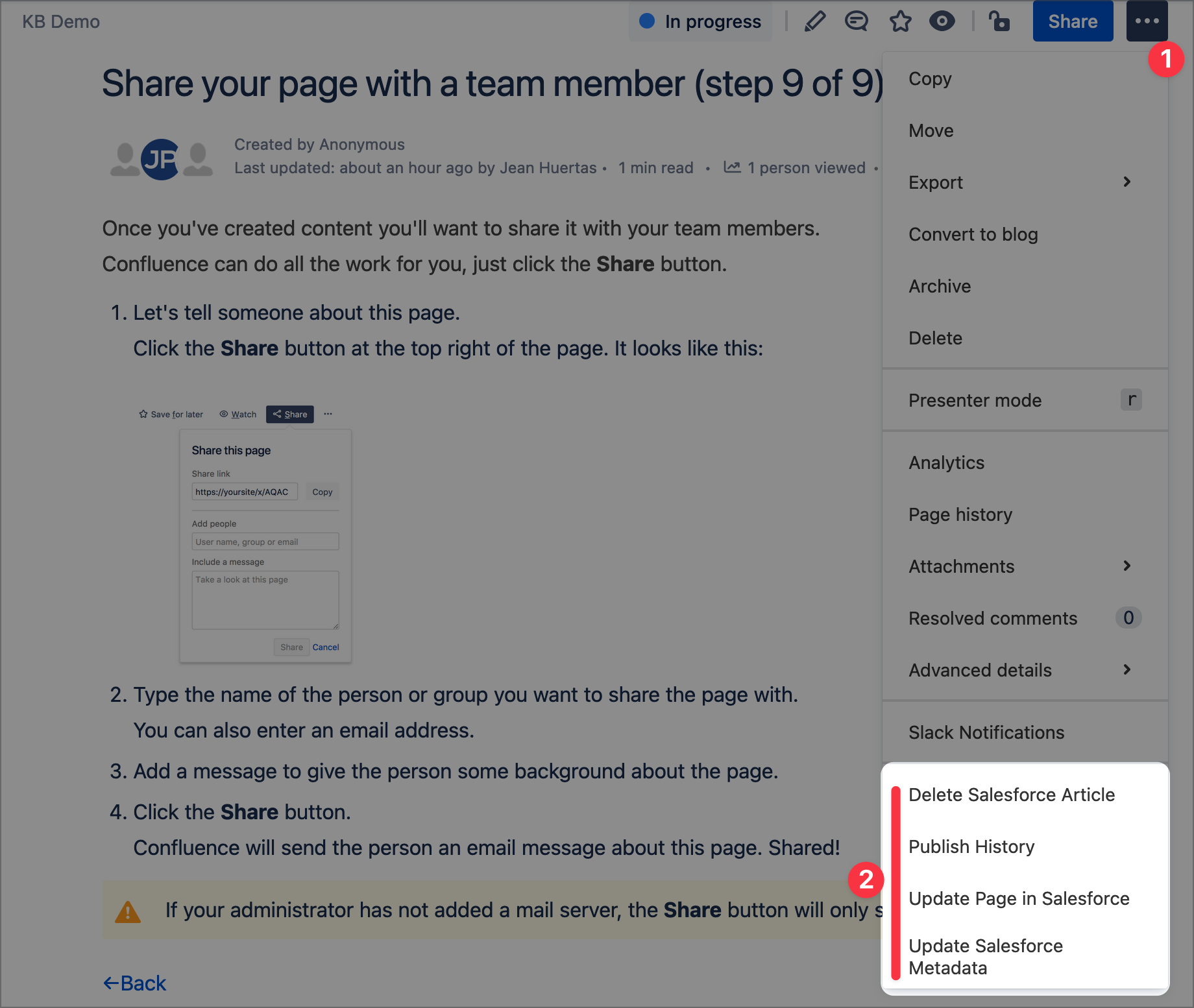Open the three-dot more actions menu
This screenshot has width=1194, height=1008.
(x=1147, y=21)
